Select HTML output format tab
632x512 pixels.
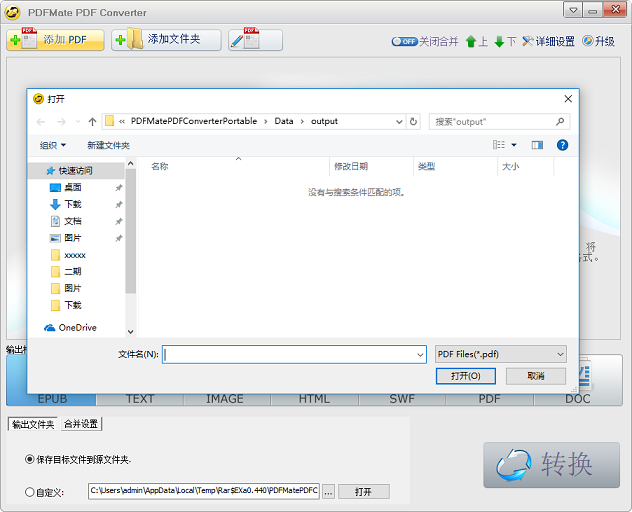314,399
